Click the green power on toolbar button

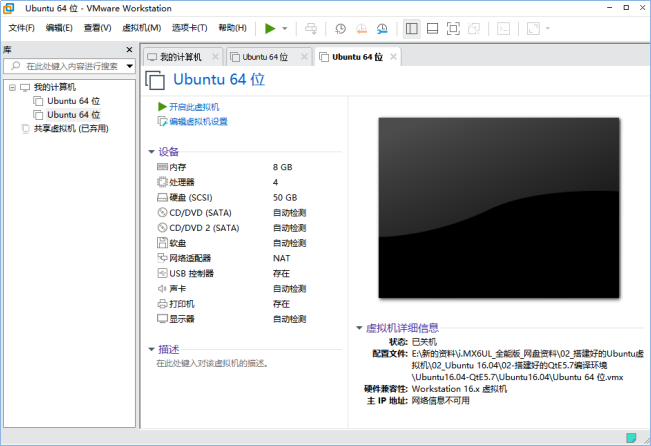point(270,28)
